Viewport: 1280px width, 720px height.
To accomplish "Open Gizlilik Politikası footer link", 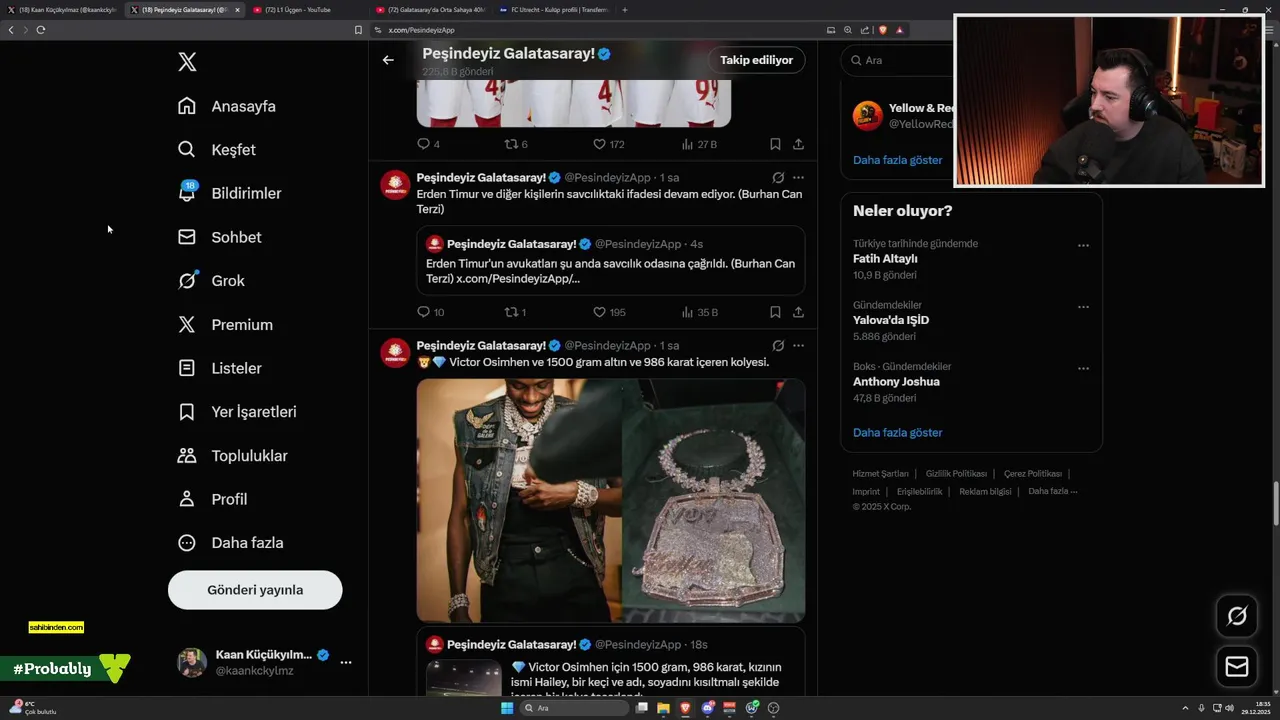I will click(x=956, y=474).
